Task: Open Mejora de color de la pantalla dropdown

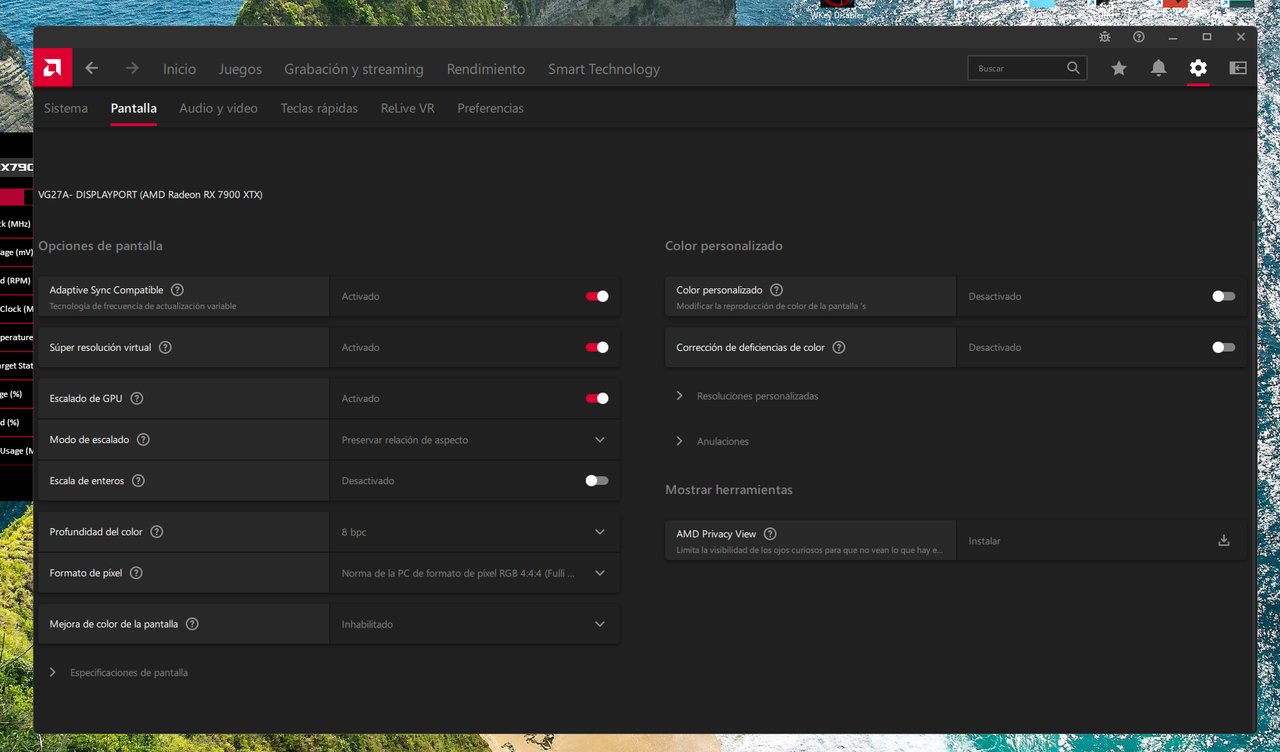Action: pos(474,624)
